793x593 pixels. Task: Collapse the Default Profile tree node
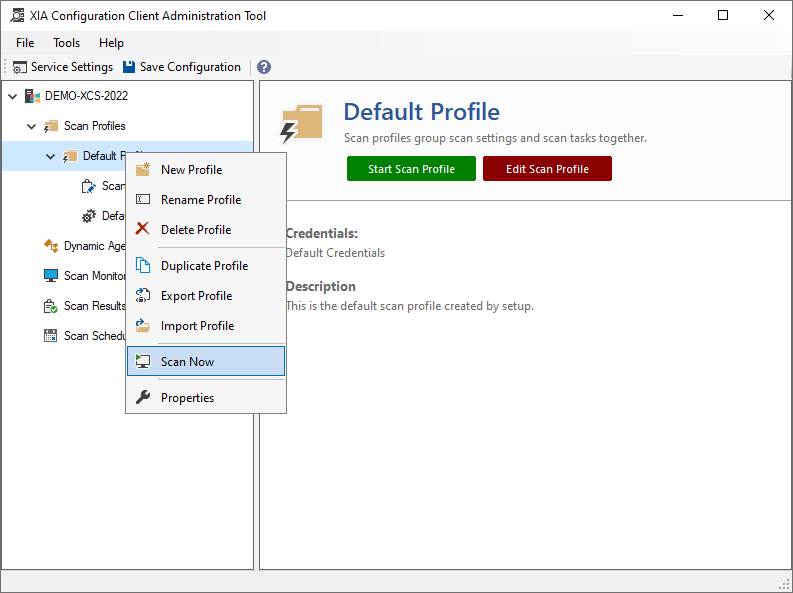(x=51, y=156)
